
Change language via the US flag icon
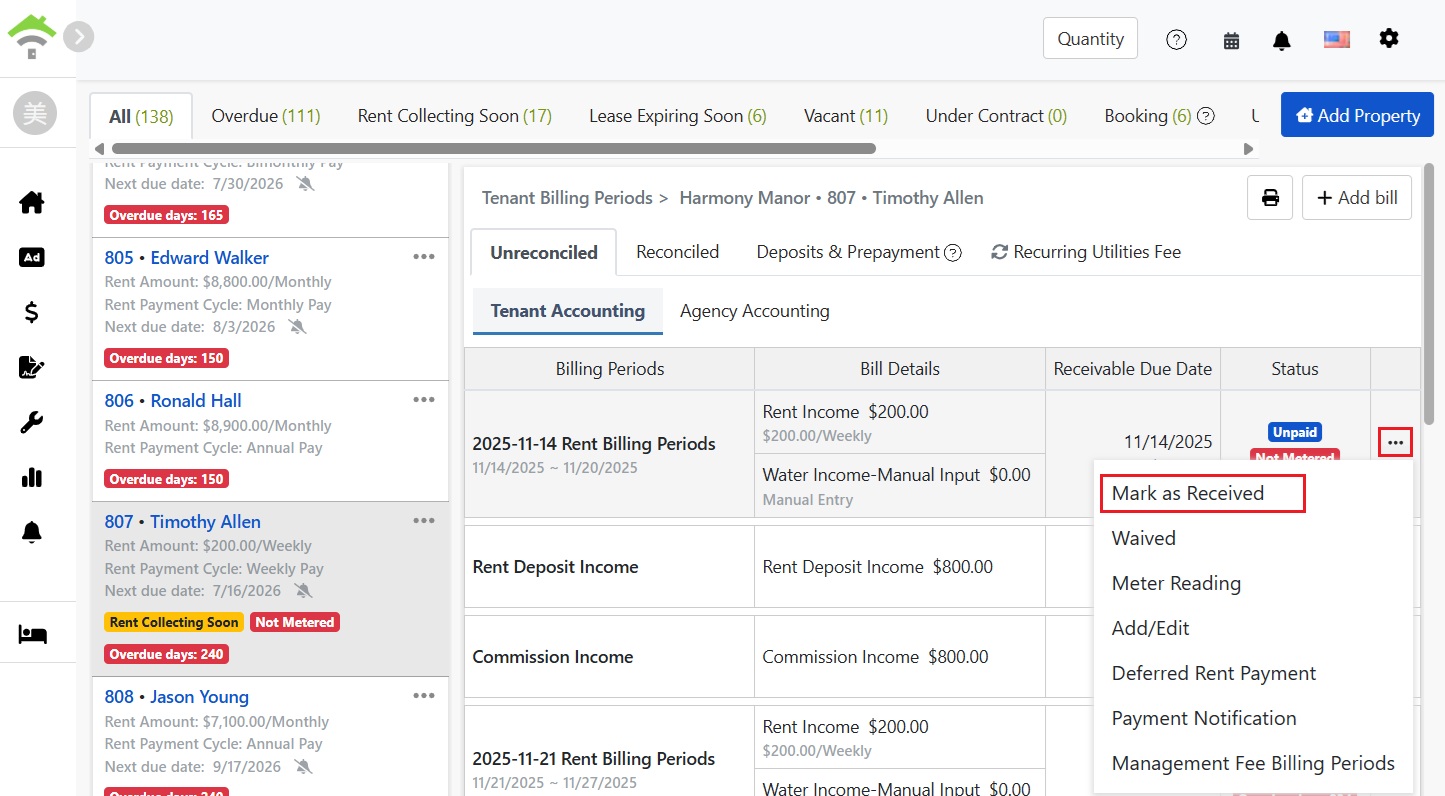[1337, 39]
